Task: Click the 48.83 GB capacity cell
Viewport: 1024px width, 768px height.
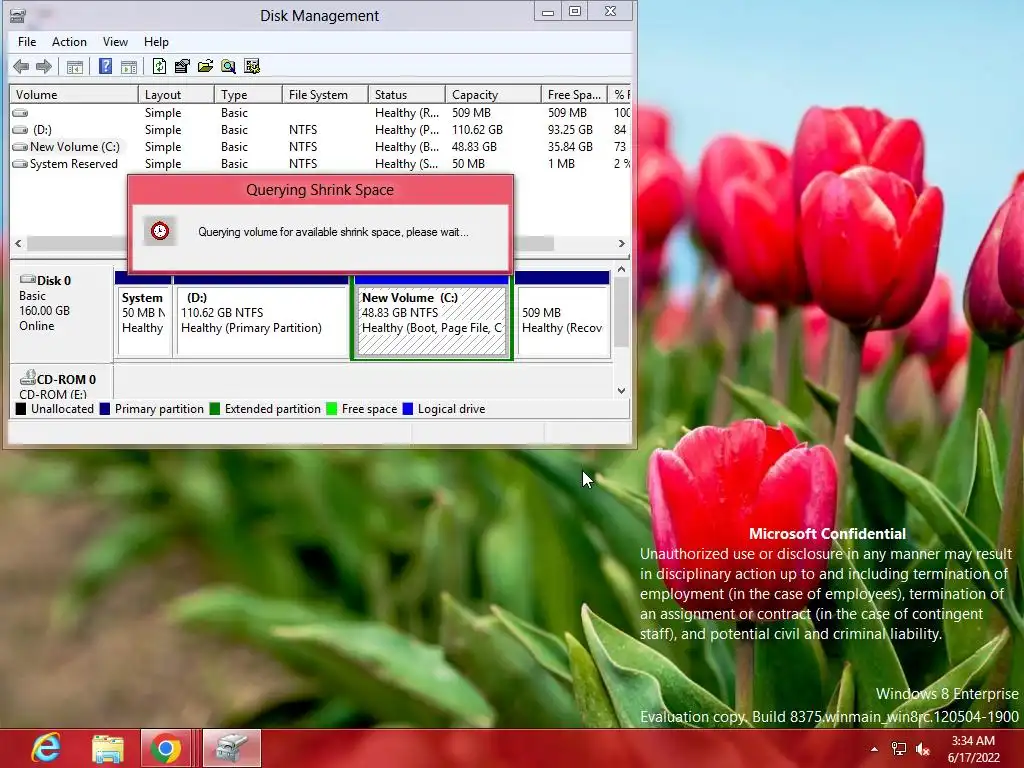Action: click(474, 147)
